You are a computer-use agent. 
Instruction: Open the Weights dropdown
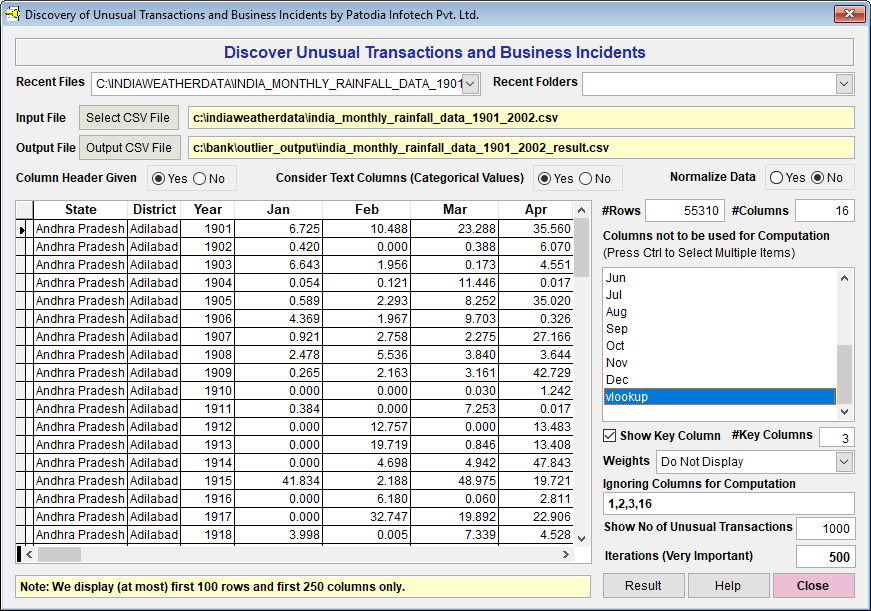(844, 462)
